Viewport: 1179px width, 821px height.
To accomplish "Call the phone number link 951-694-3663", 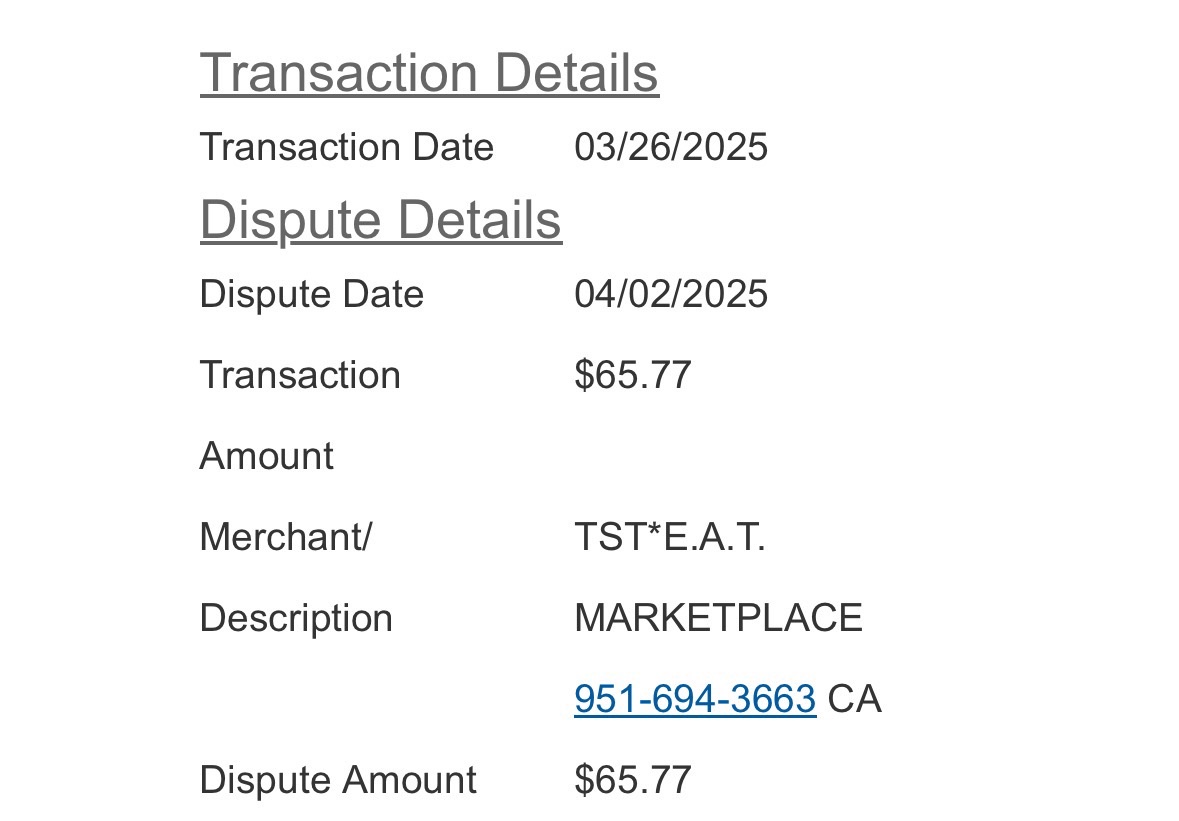I will coord(694,699).
